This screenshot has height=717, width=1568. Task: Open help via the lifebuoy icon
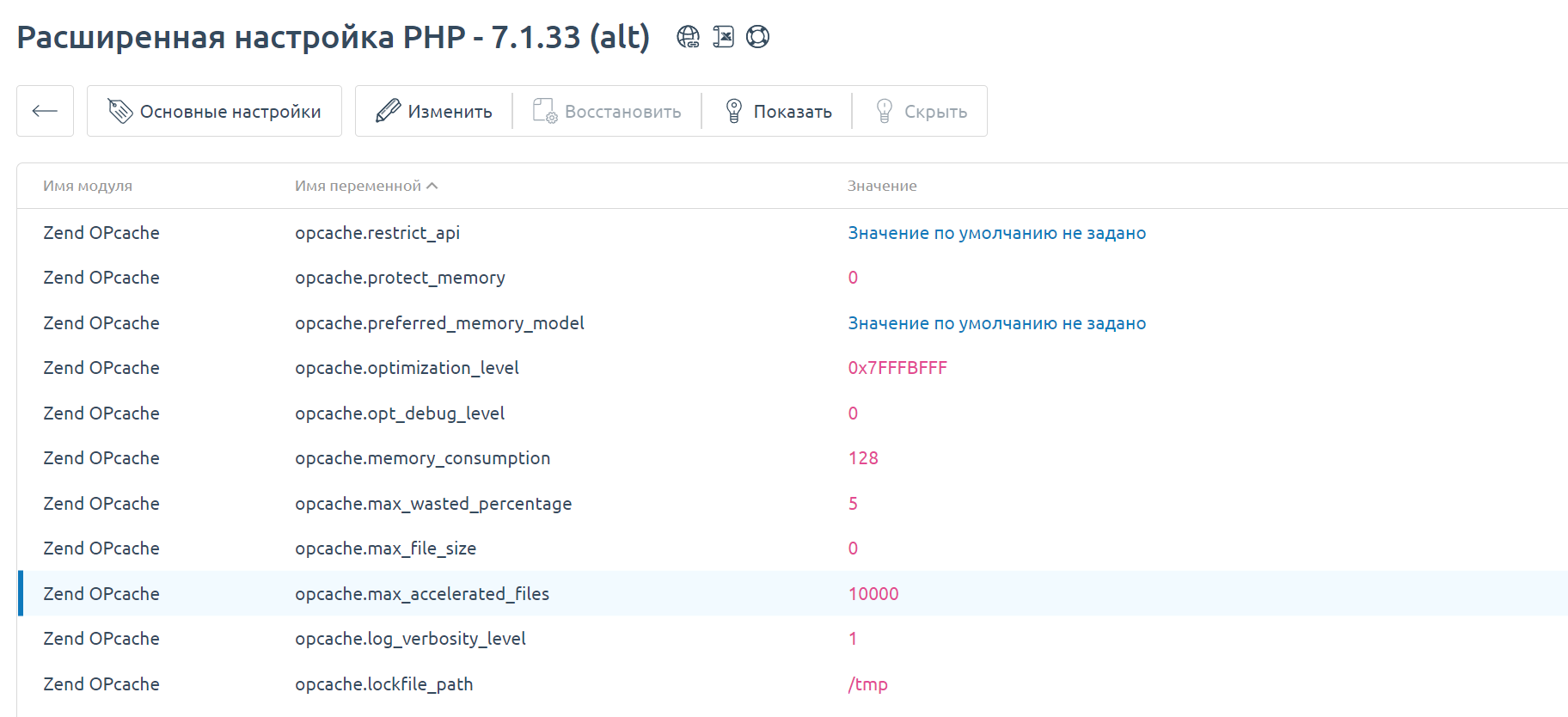coord(757,37)
